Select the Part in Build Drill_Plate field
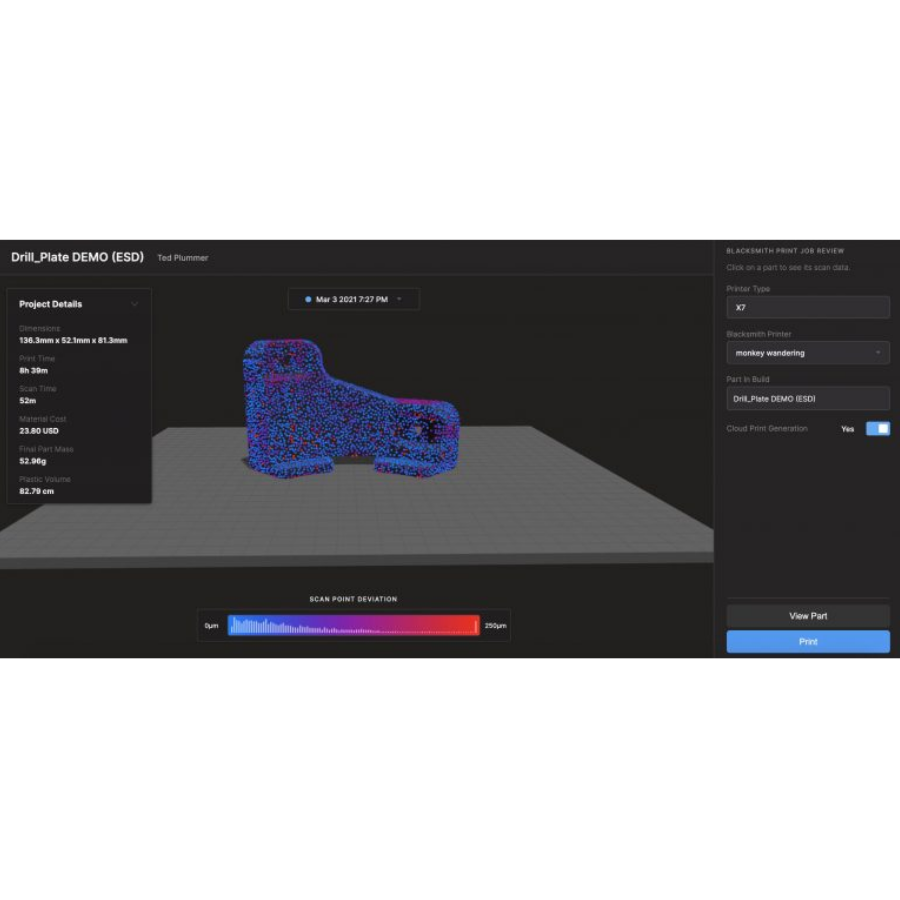 pyautogui.click(x=808, y=398)
